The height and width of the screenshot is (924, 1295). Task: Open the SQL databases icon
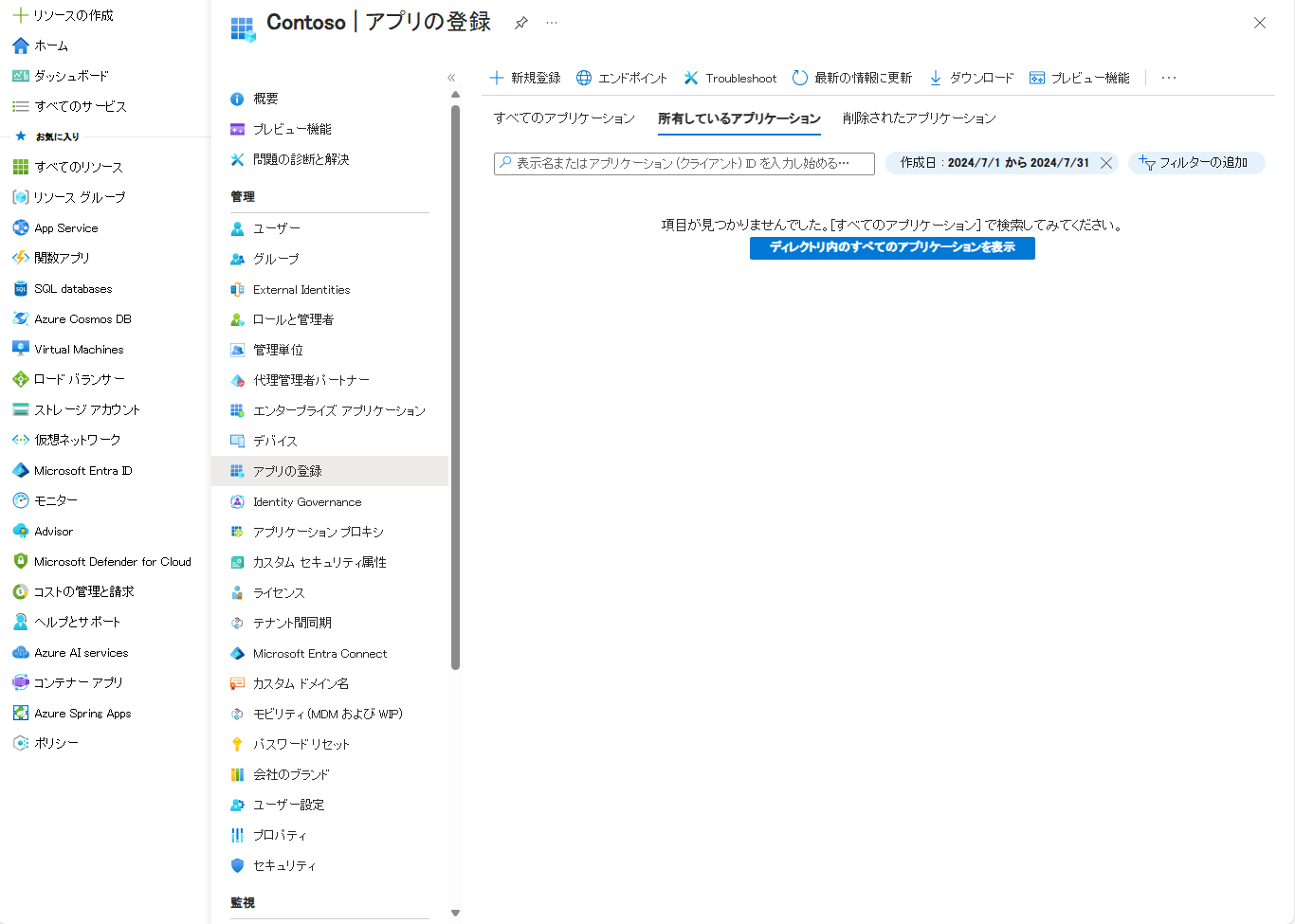click(x=20, y=288)
